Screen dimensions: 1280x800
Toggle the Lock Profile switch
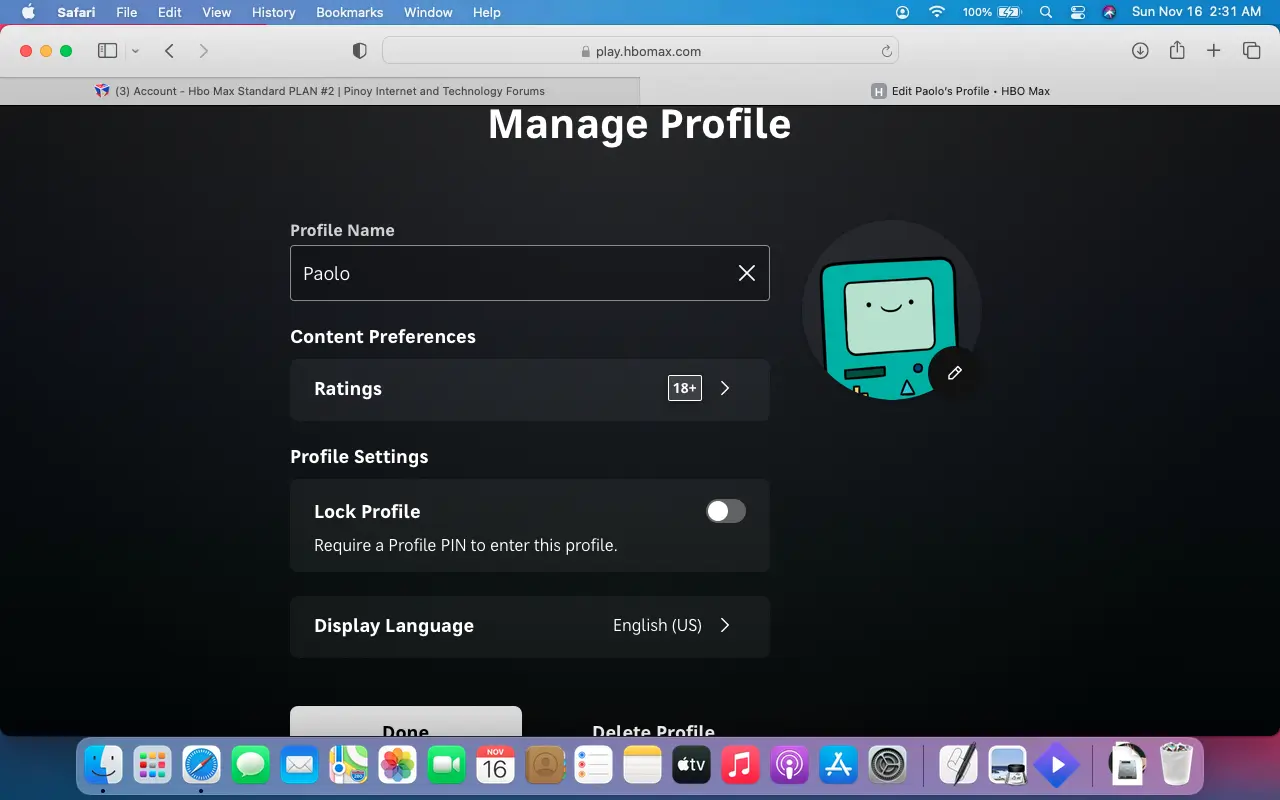(726, 511)
